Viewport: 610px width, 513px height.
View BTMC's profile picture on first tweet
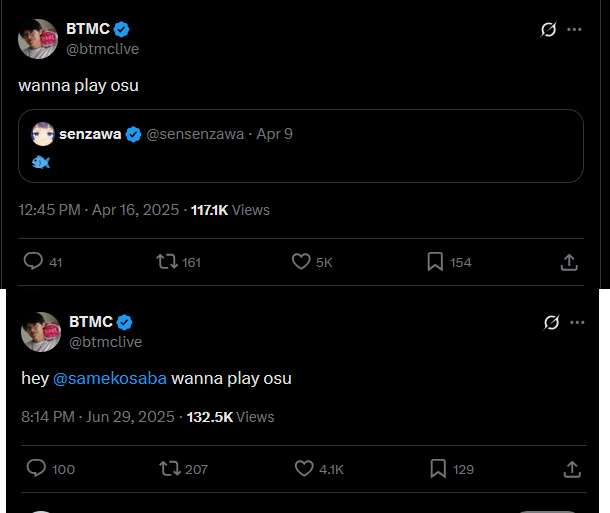[x=38, y=39]
